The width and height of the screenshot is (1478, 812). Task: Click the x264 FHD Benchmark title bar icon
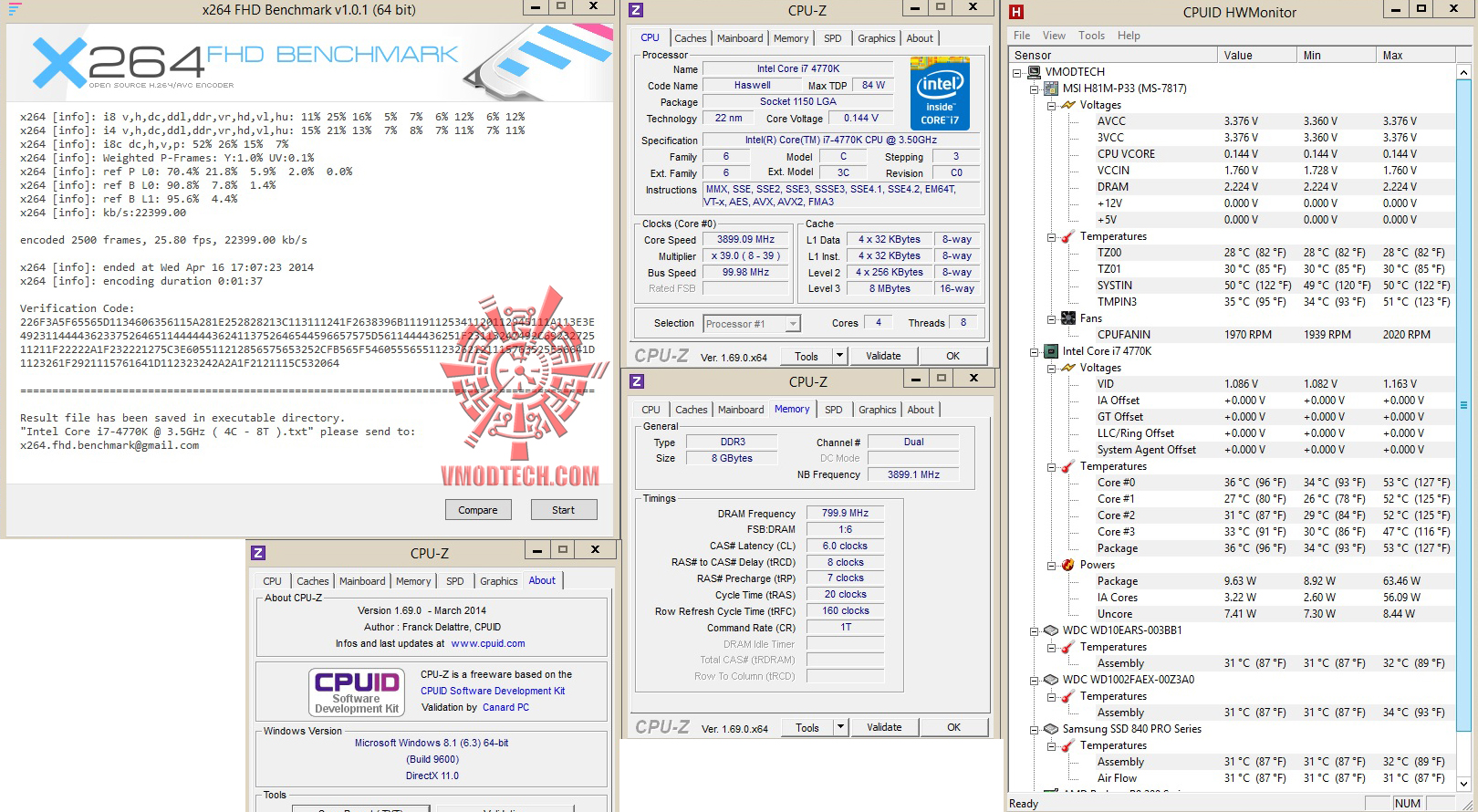point(15,9)
